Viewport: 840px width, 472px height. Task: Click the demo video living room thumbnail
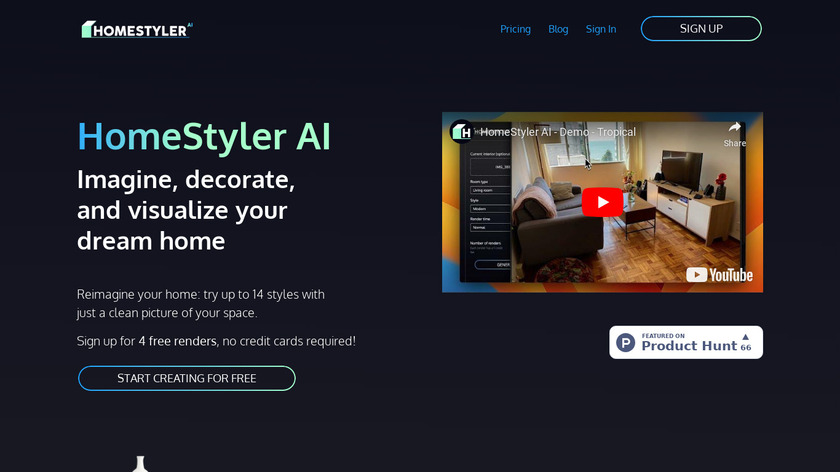(602, 202)
